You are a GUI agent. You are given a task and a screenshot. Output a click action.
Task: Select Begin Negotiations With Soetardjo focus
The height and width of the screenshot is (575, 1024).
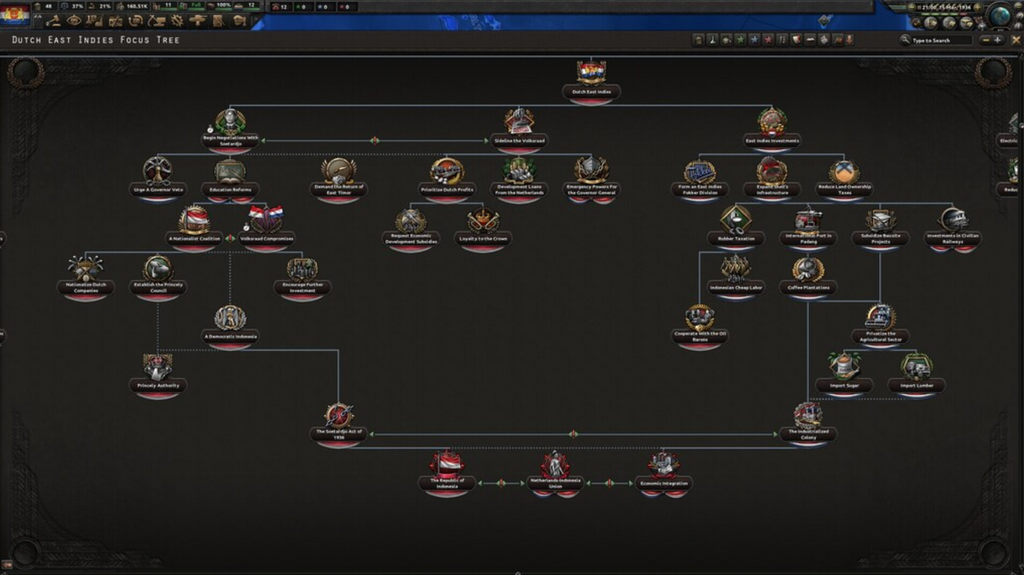pyautogui.click(x=230, y=129)
